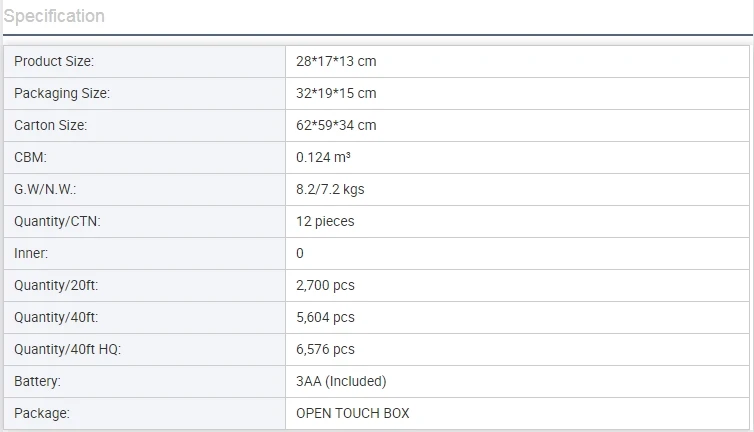This screenshot has height=432, width=754.
Task: Select the Packaging Size label
Action: pyautogui.click(x=62, y=93)
